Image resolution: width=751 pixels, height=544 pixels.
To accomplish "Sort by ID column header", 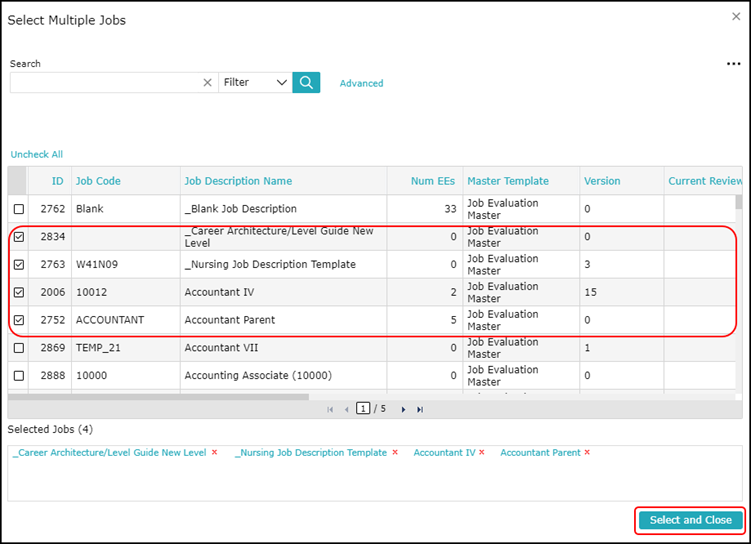I will [57, 181].
